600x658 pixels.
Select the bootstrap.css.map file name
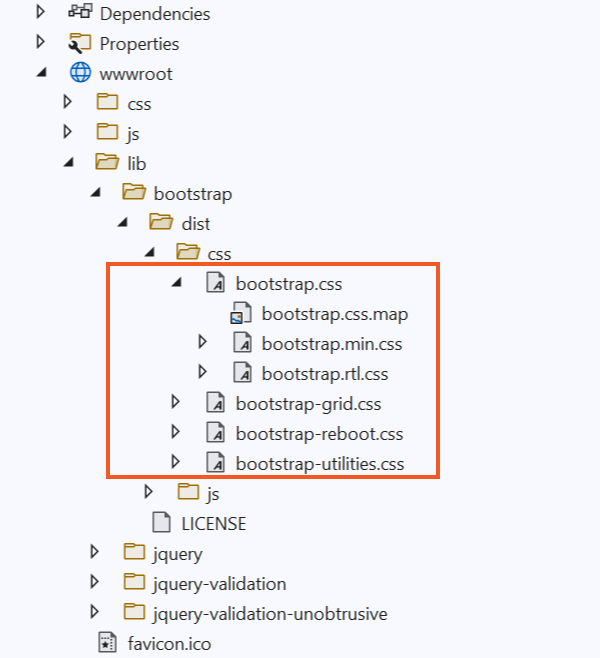coord(335,314)
